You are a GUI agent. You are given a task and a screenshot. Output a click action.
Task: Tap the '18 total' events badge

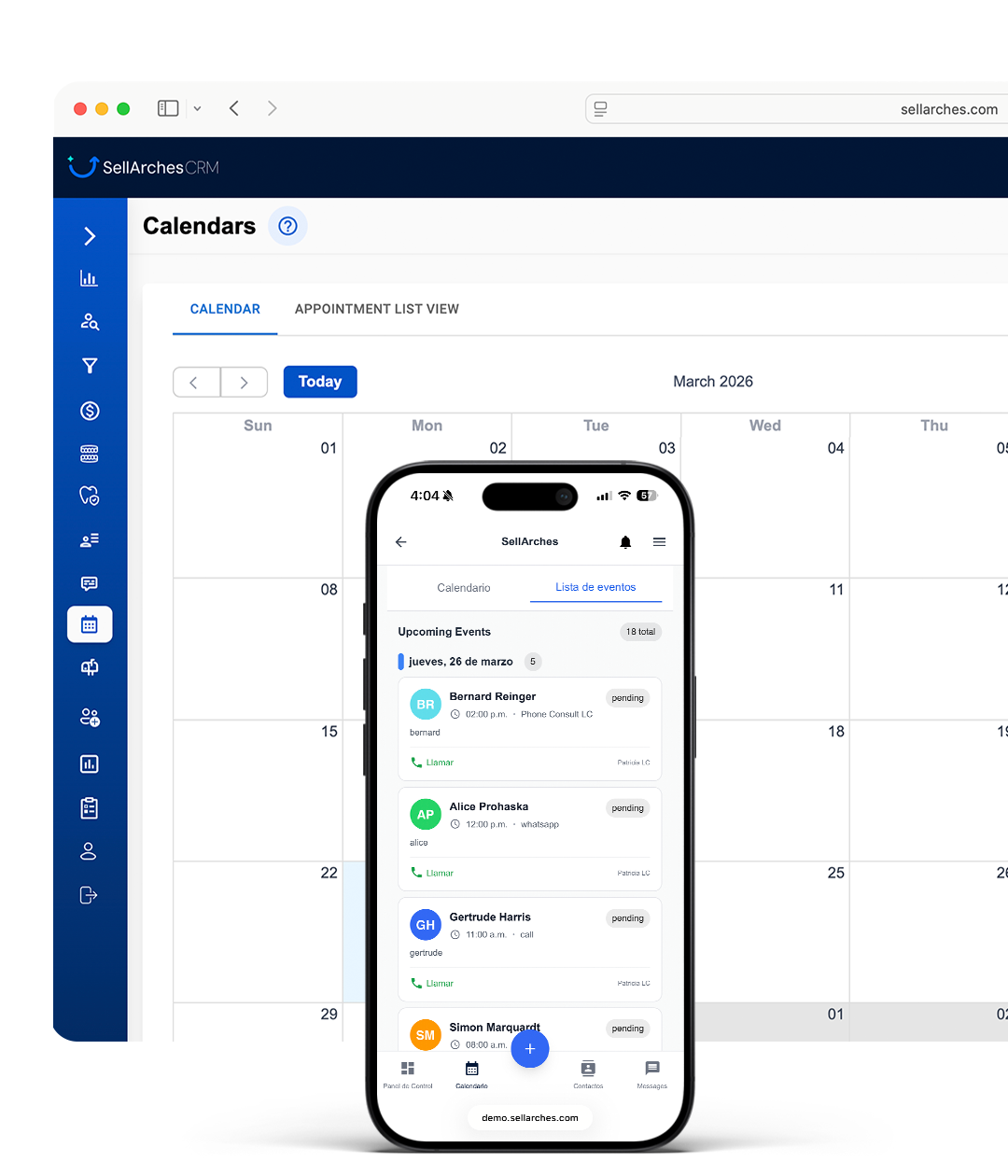point(641,632)
